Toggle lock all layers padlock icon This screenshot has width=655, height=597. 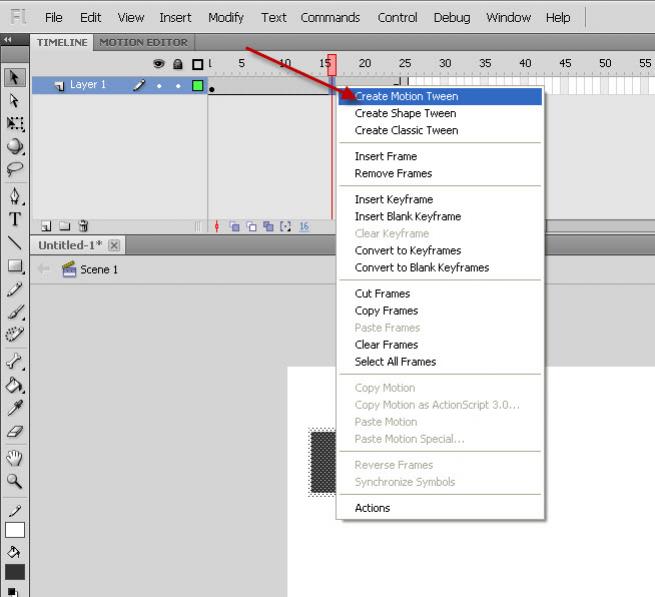pyautogui.click(x=178, y=64)
